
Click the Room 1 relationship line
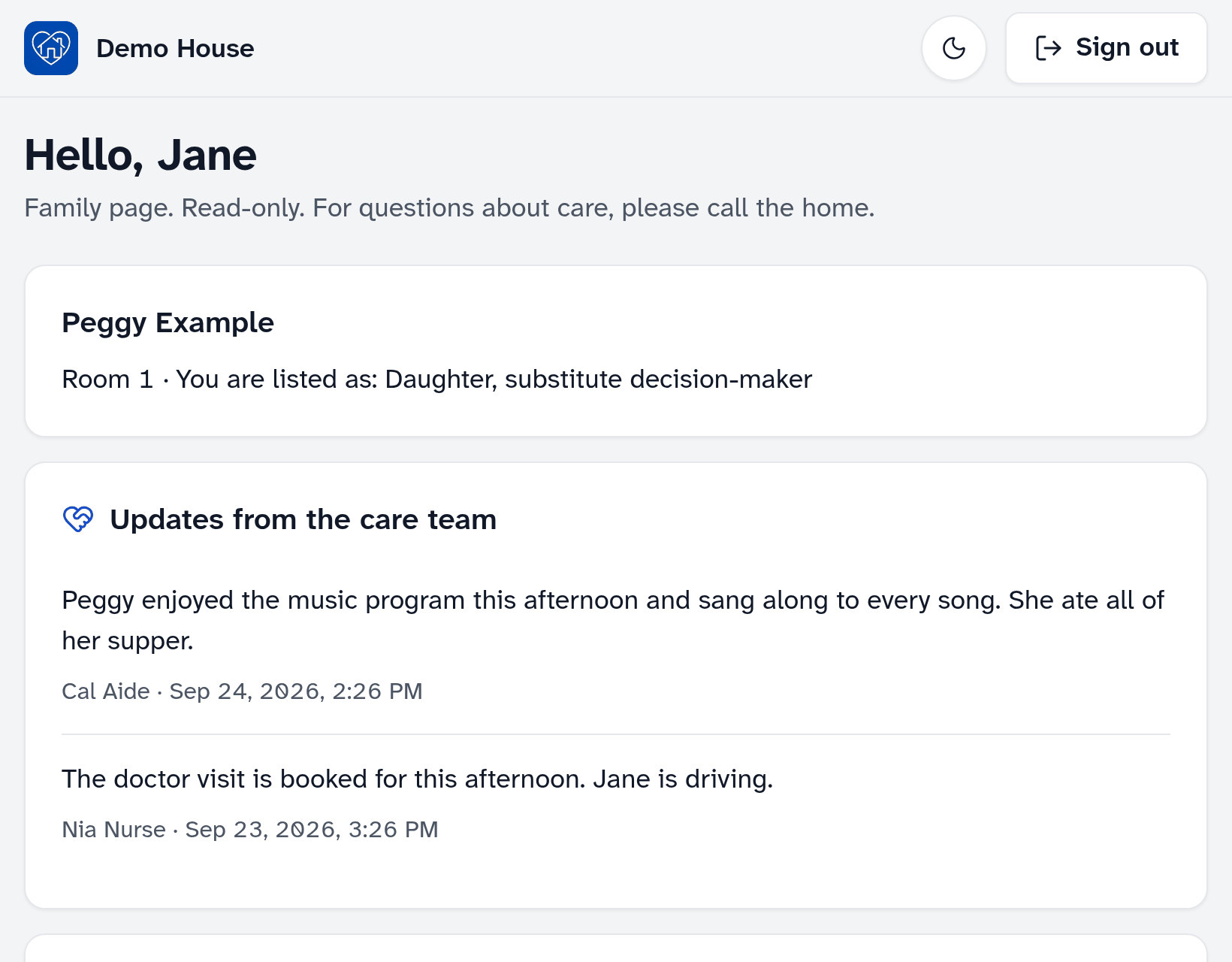click(436, 380)
